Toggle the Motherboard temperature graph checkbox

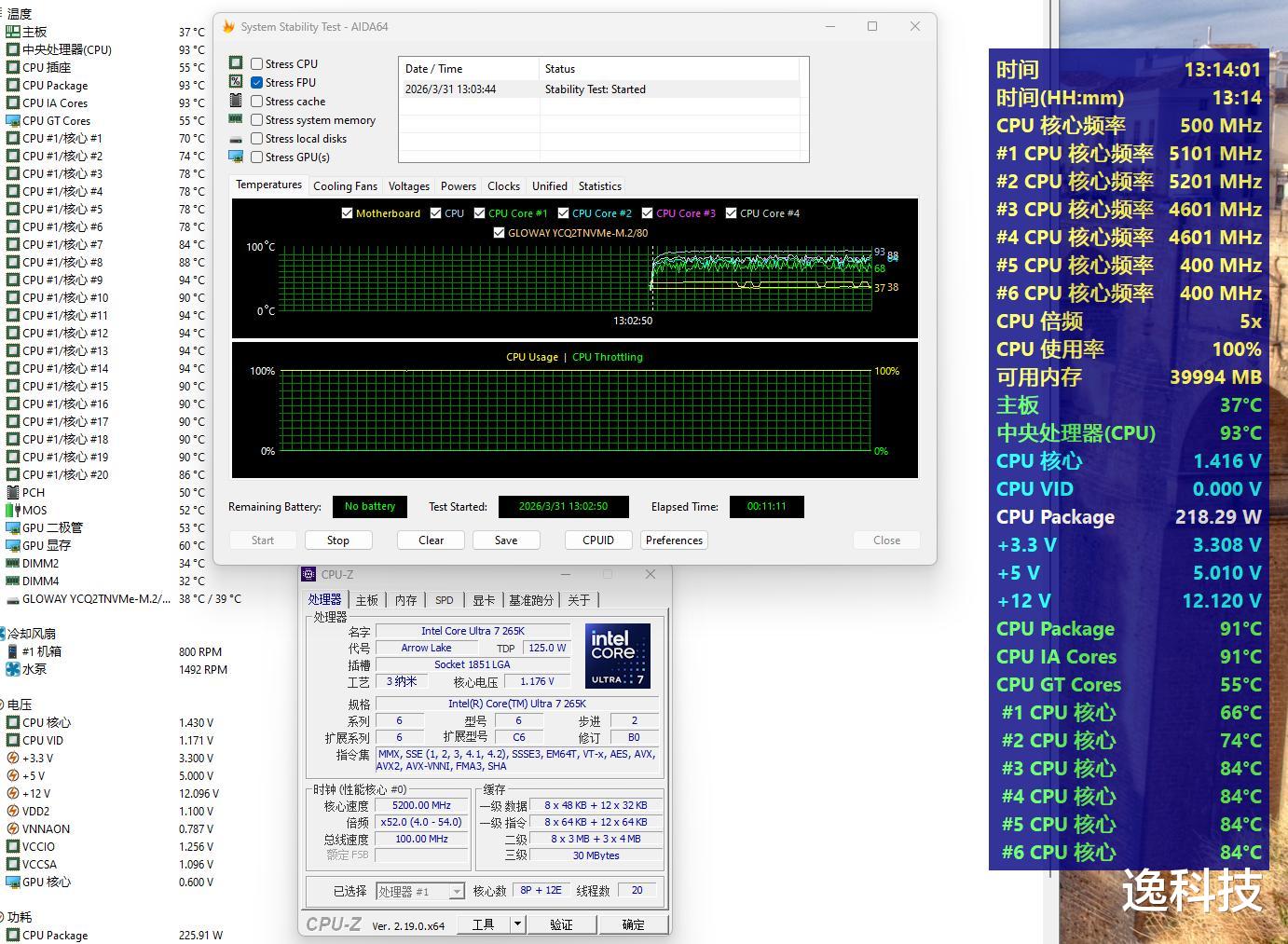click(348, 213)
